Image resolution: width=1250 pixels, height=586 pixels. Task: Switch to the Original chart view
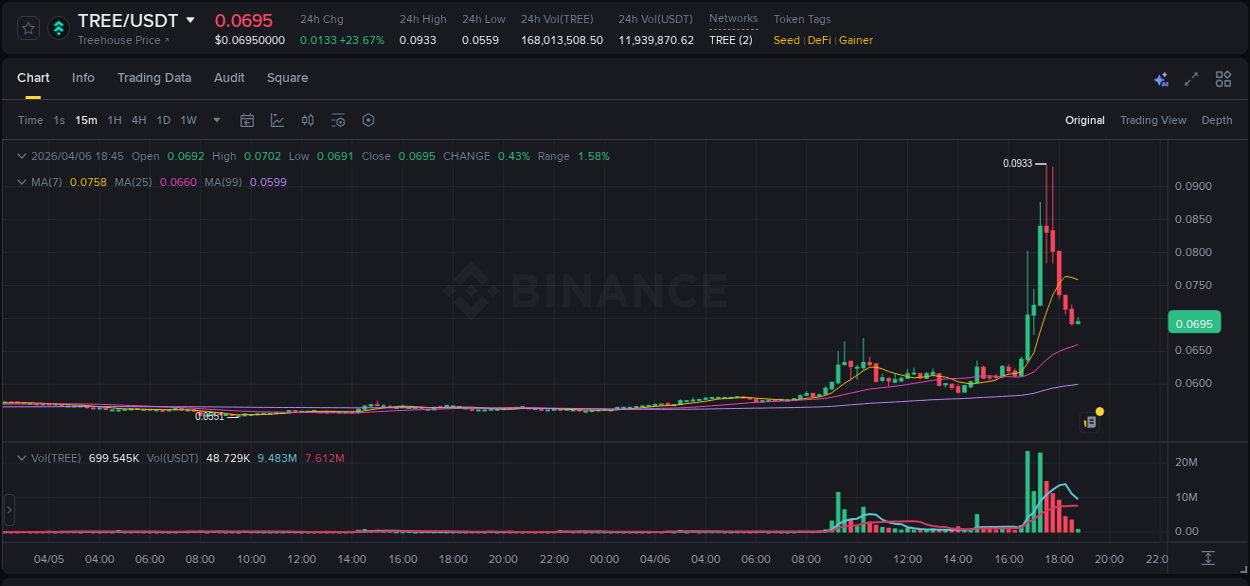pyautogui.click(x=1085, y=120)
